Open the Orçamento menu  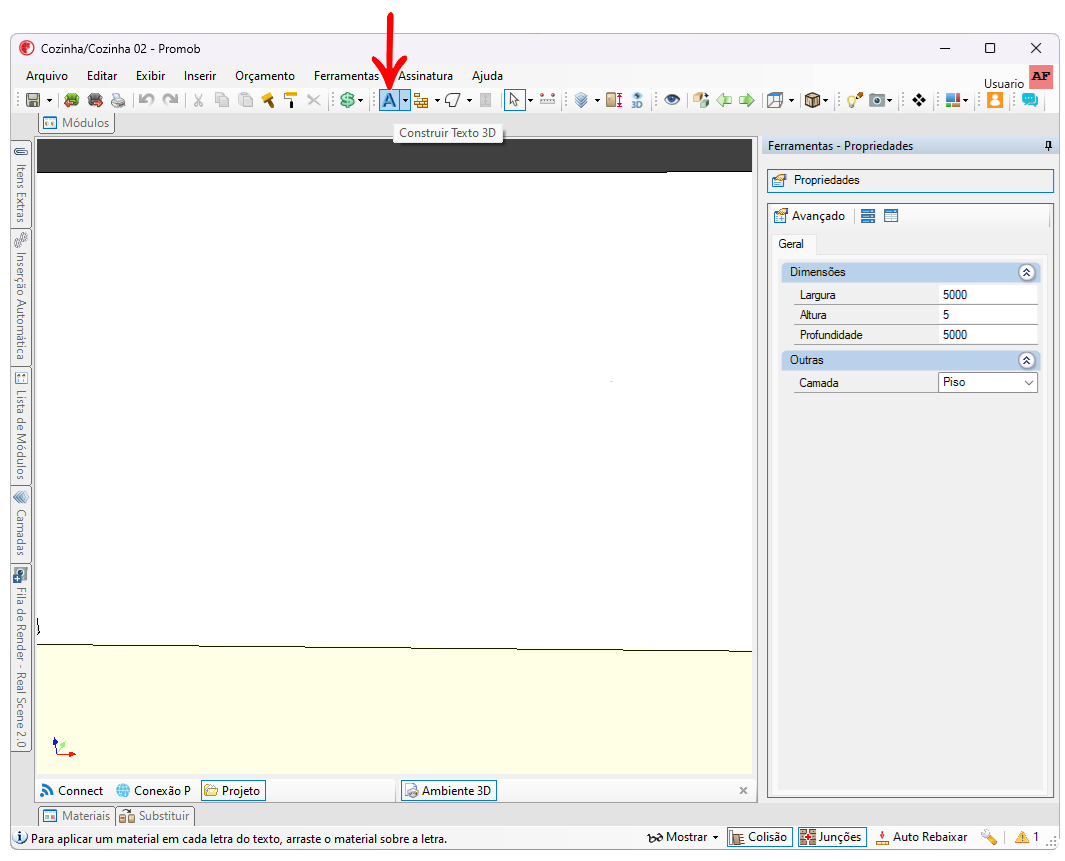tap(265, 76)
